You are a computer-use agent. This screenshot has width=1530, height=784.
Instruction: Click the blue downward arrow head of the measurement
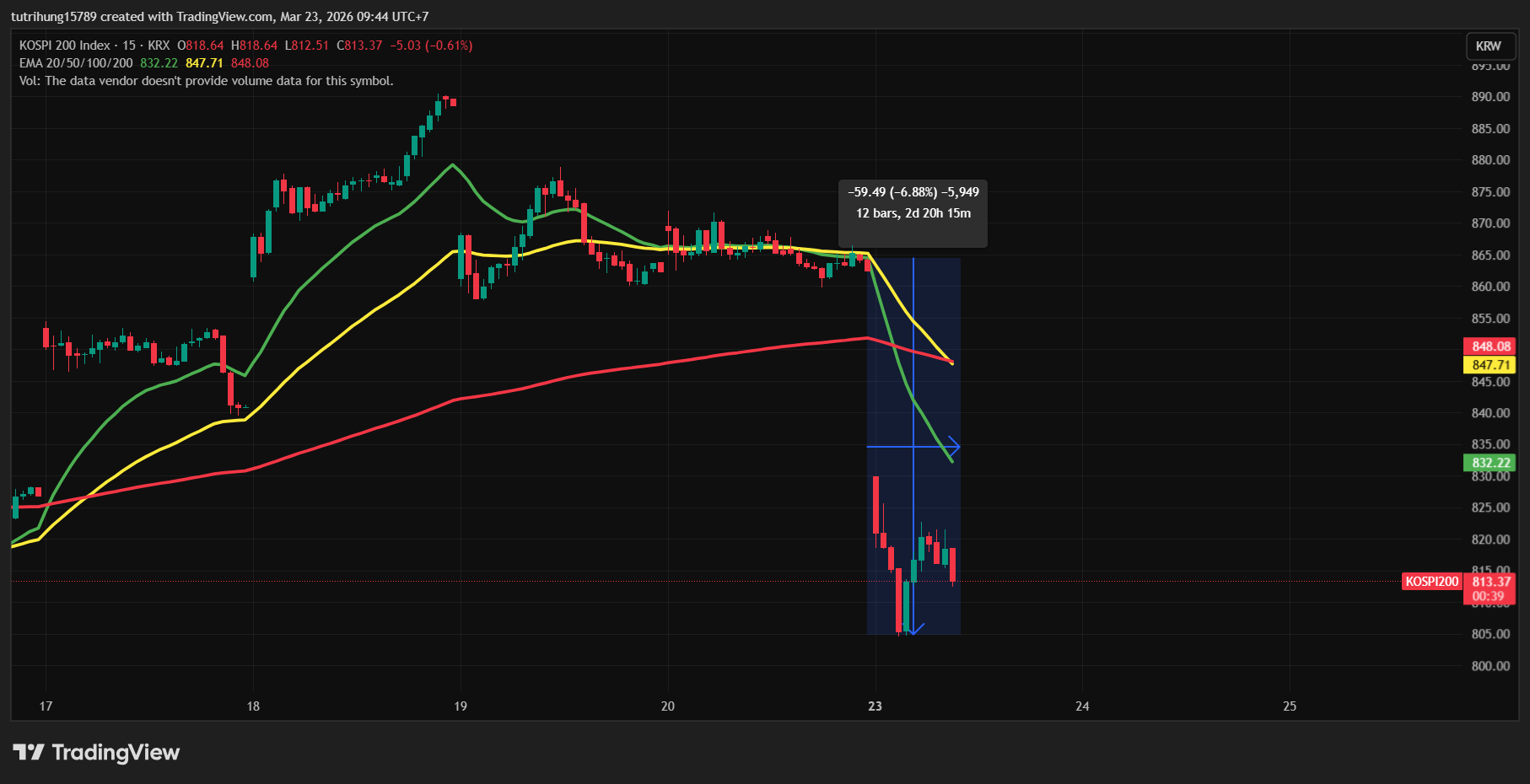[913, 629]
